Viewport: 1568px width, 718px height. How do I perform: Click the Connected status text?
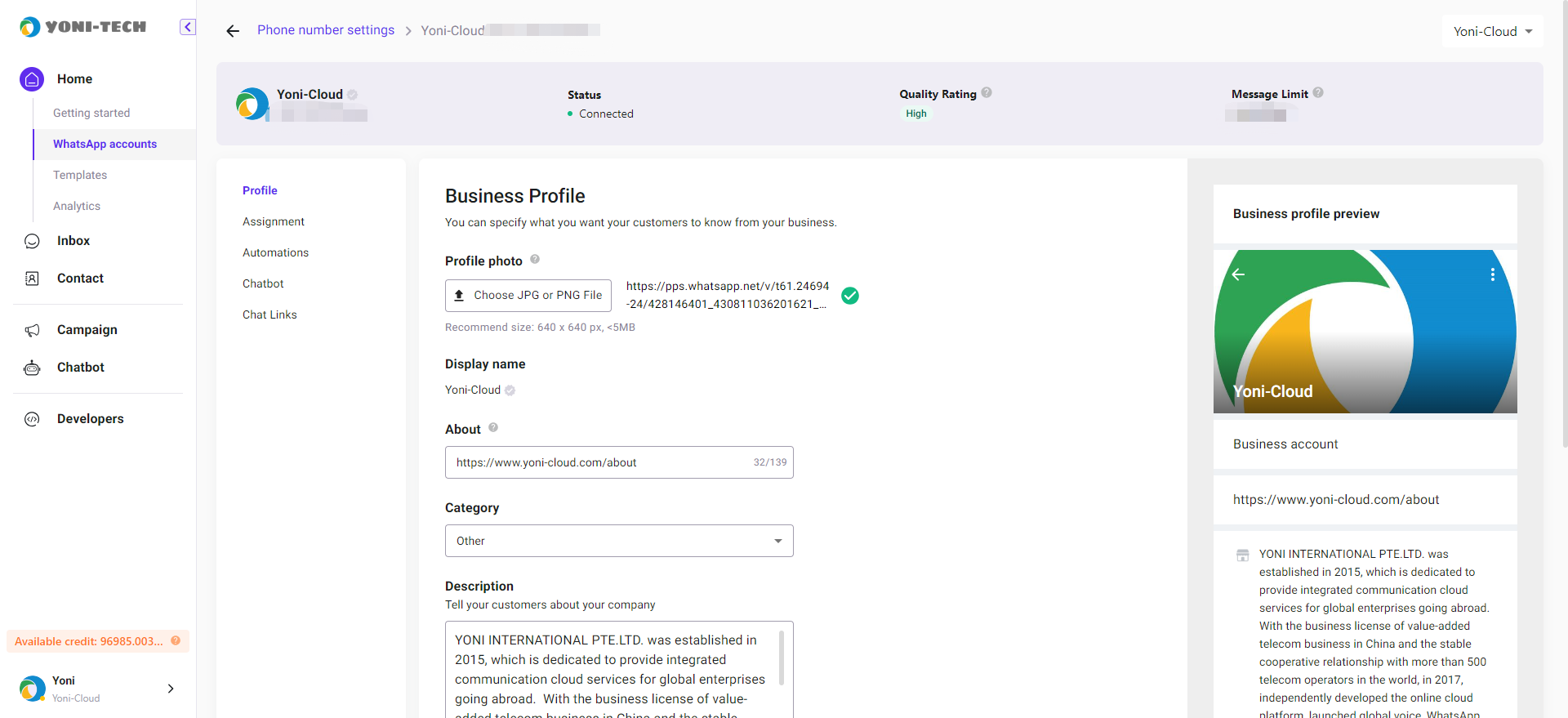(x=606, y=114)
